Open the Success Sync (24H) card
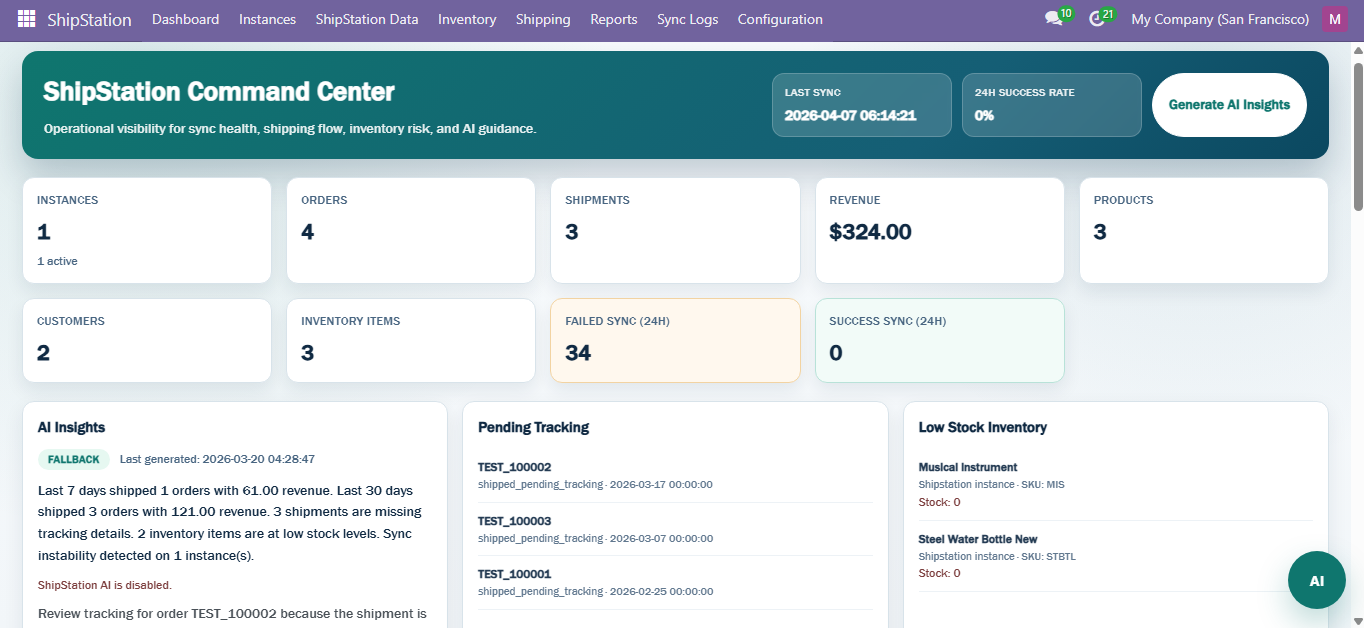Image resolution: width=1364 pixels, height=628 pixels. tap(939, 340)
